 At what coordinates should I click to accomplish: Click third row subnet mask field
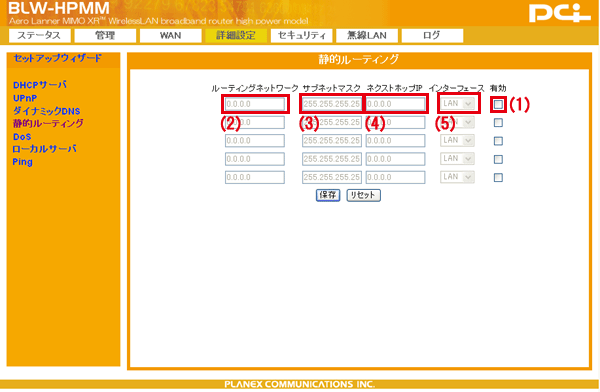[x=331, y=141]
